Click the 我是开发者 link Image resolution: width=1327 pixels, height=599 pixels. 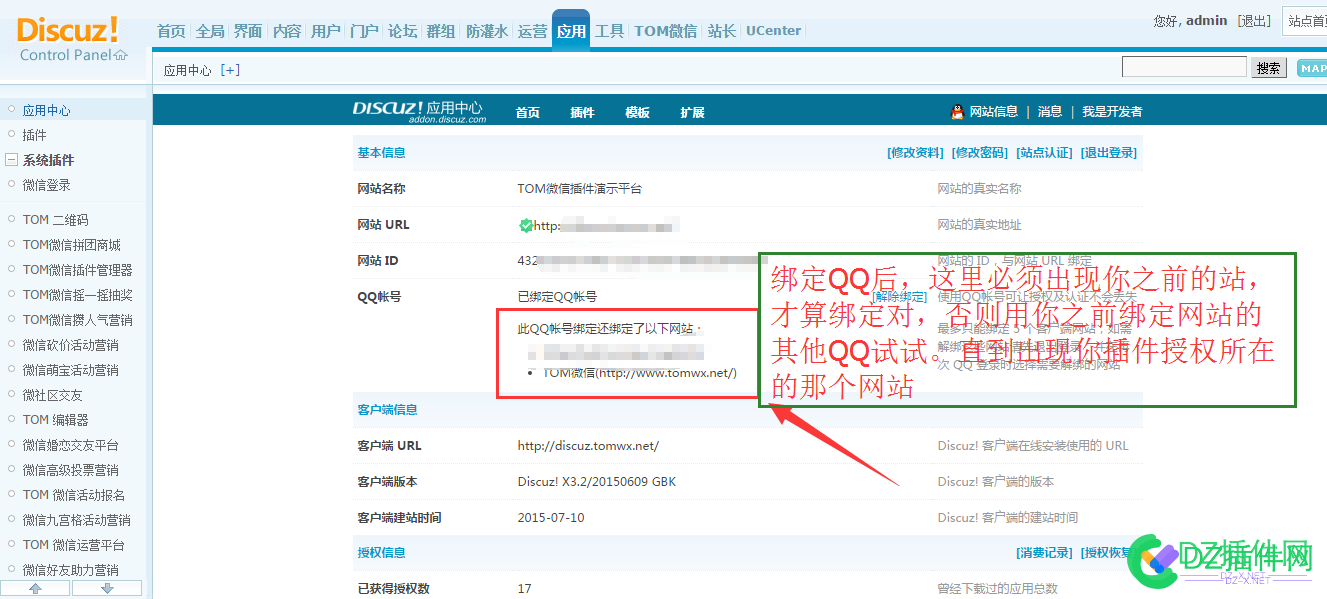coord(1112,112)
